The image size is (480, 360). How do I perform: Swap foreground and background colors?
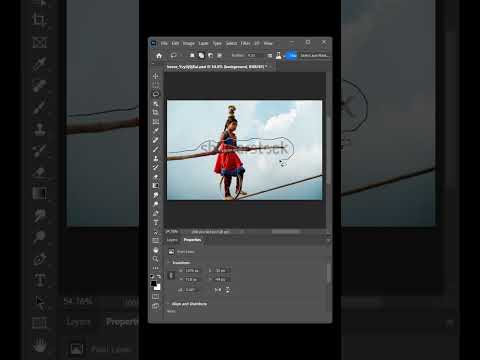tap(159, 276)
